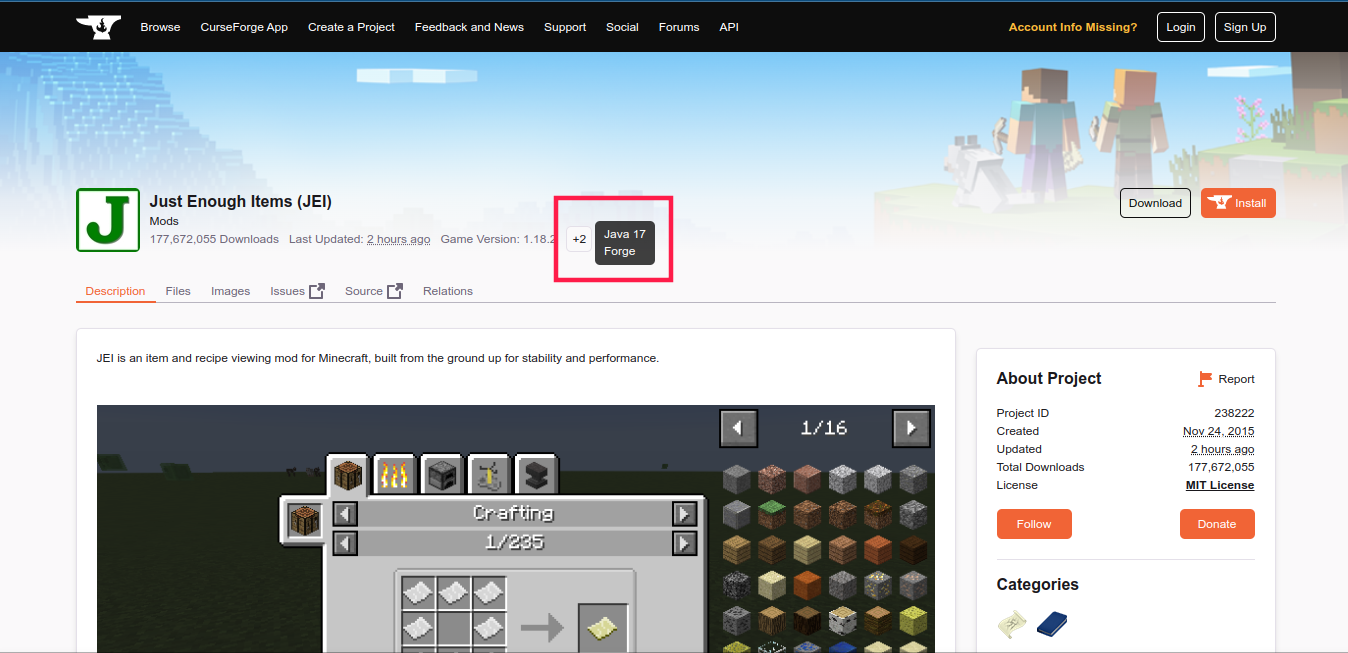Click the left arrow beside 1/235
Screen dimensions: 1348x653
coord(345,543)
